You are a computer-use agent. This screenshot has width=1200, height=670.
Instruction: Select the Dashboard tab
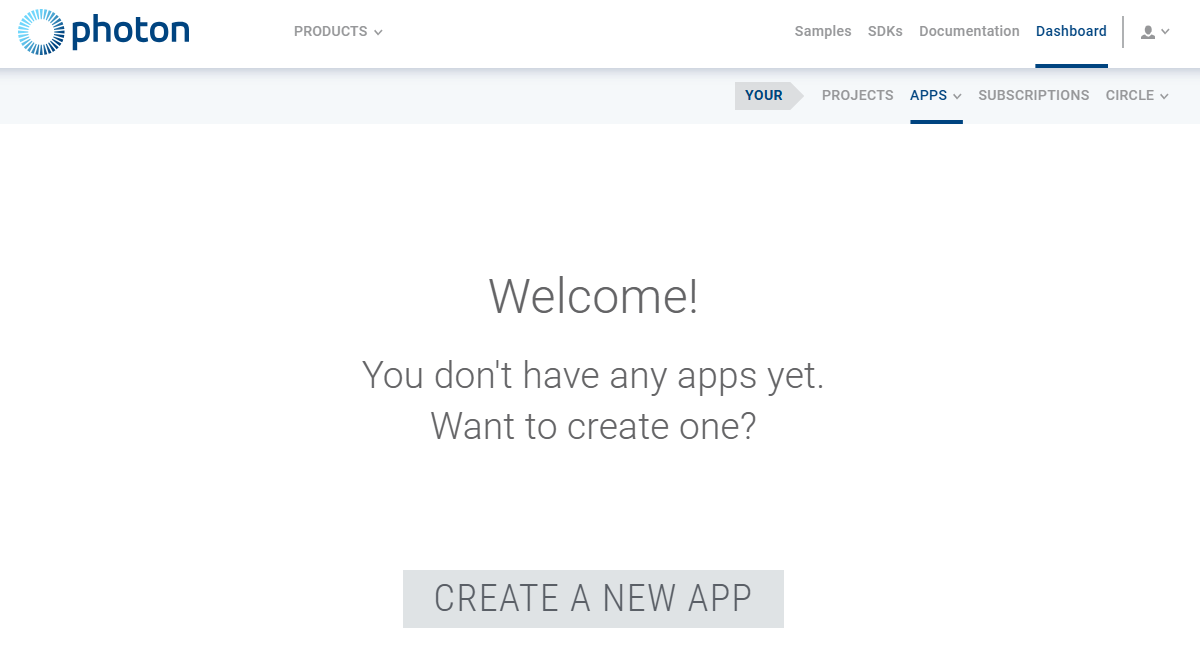tap(1071, 32)
